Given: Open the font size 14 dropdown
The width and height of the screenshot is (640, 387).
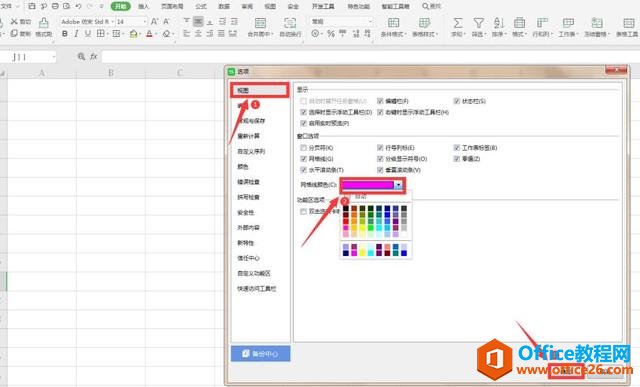Looking at the screenshot, I should coord(145,22).
